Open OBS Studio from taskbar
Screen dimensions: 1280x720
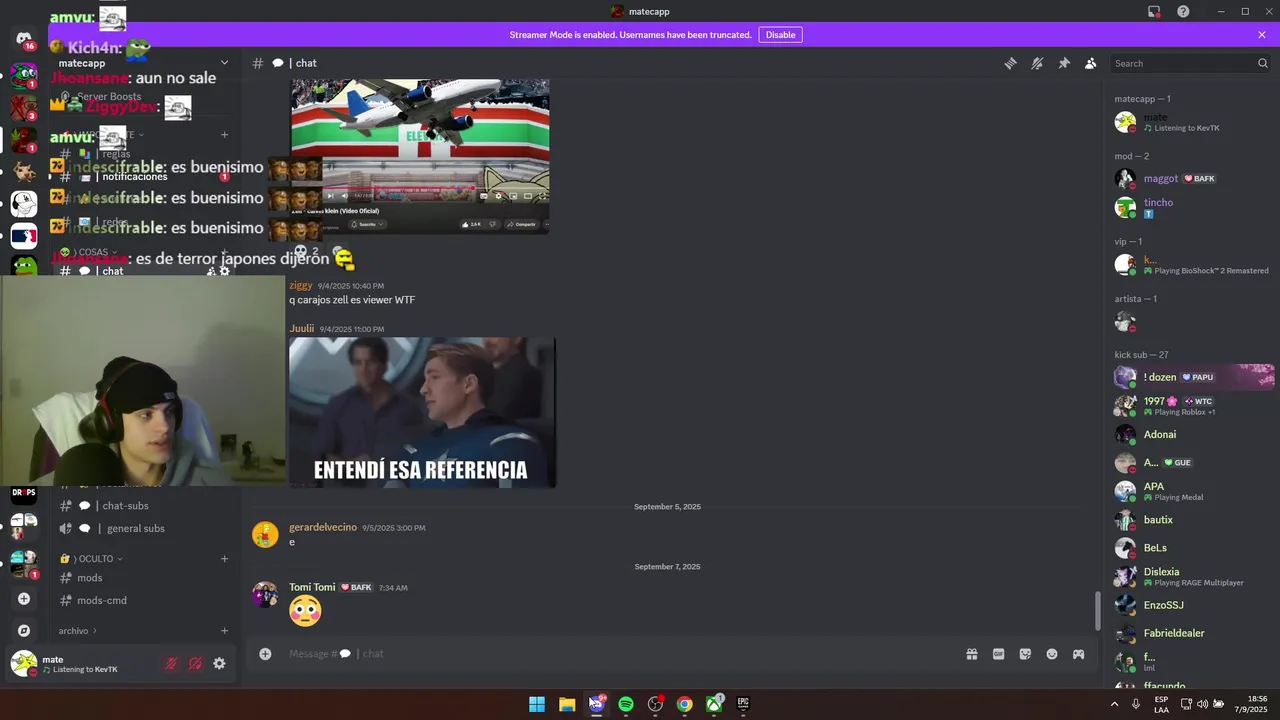(655, 704)
